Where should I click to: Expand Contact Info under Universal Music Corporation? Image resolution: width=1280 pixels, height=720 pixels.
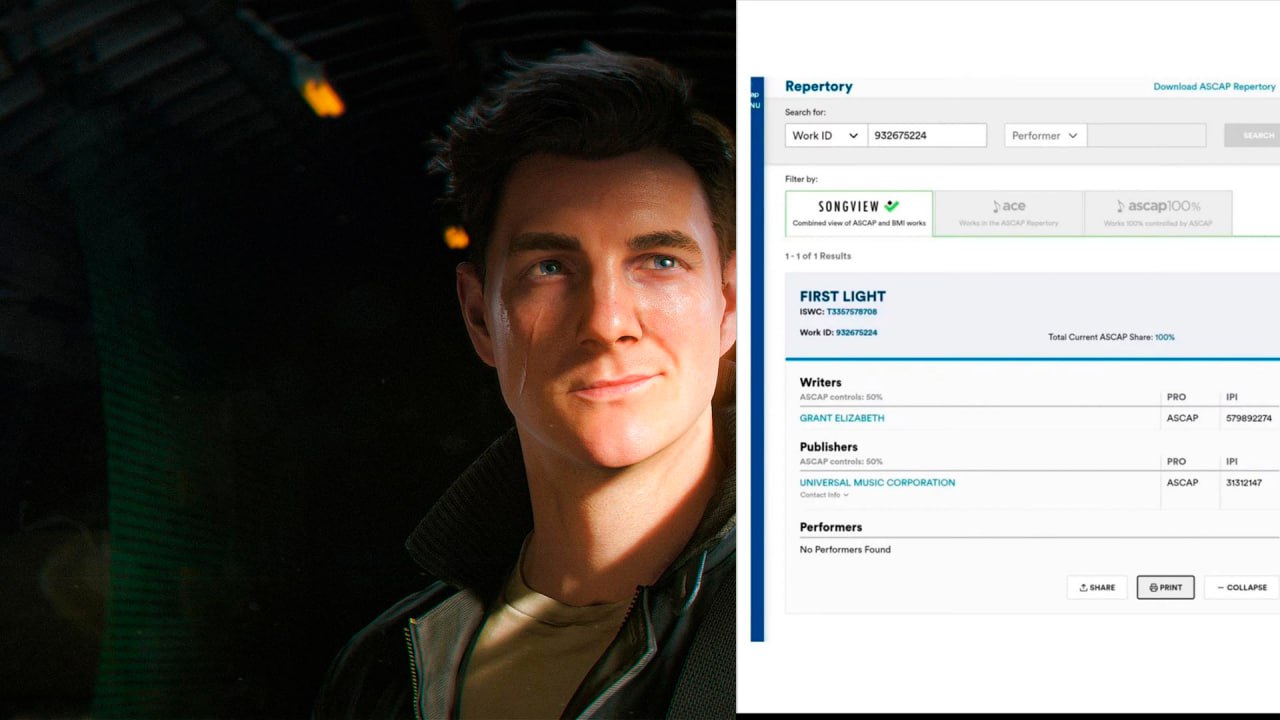tap(824, 495)
